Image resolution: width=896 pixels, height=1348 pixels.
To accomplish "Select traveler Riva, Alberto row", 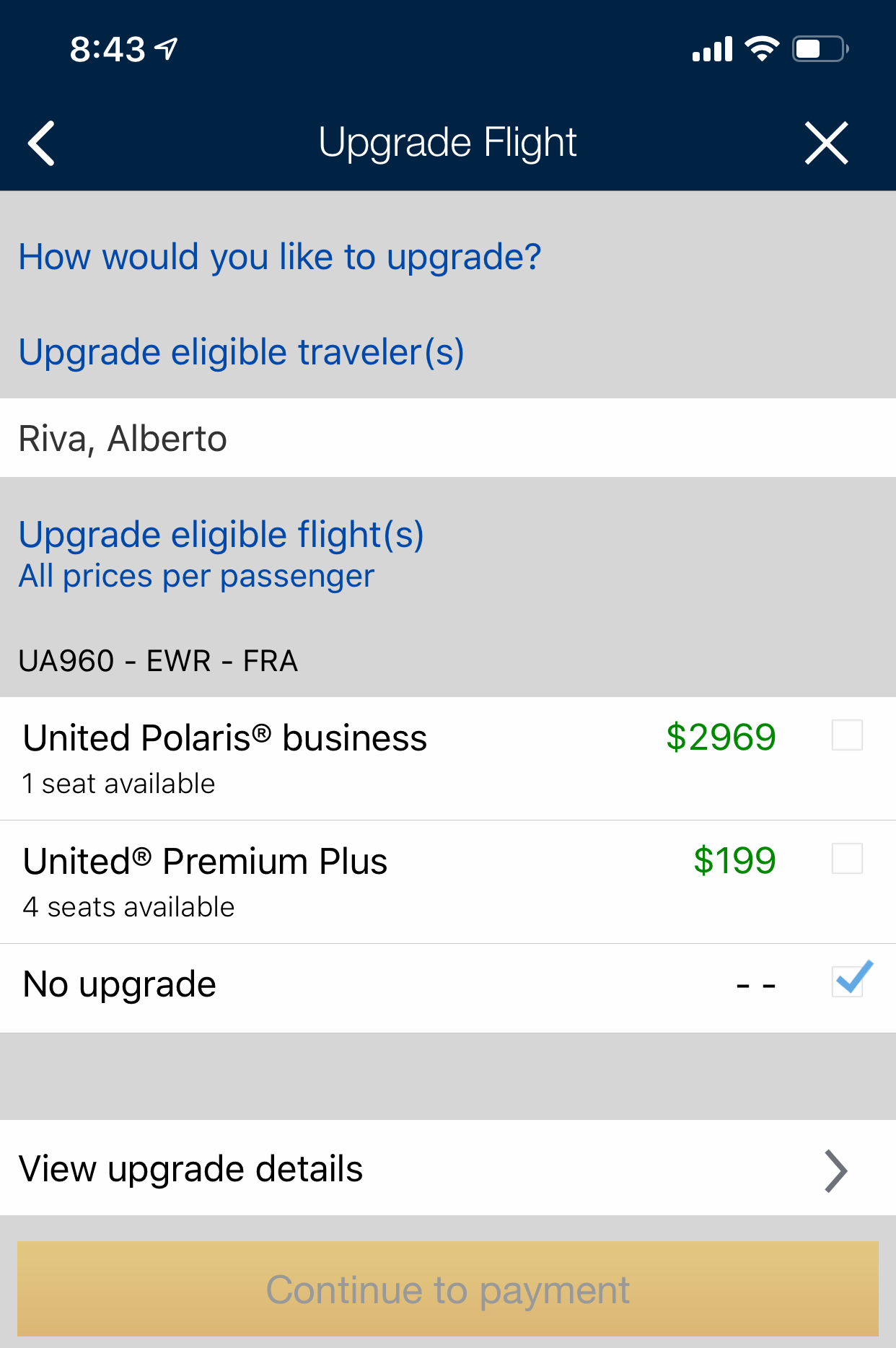I will point(123,439).
